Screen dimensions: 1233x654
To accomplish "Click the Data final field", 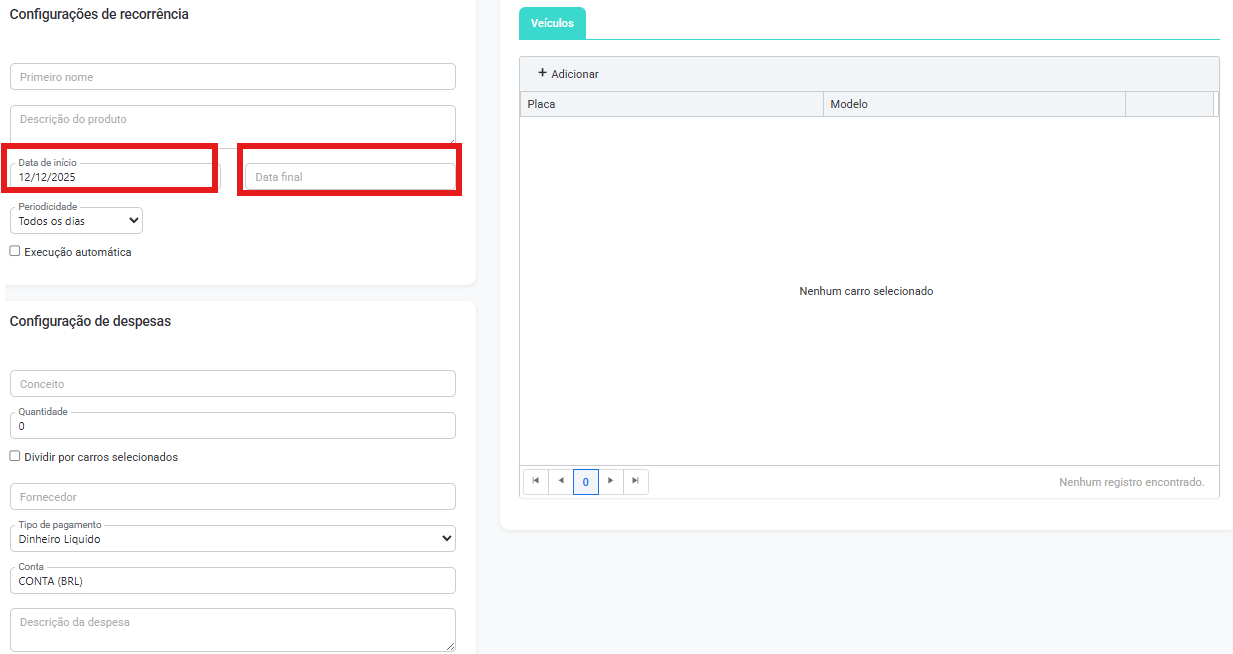I will (x=349, y=177).
